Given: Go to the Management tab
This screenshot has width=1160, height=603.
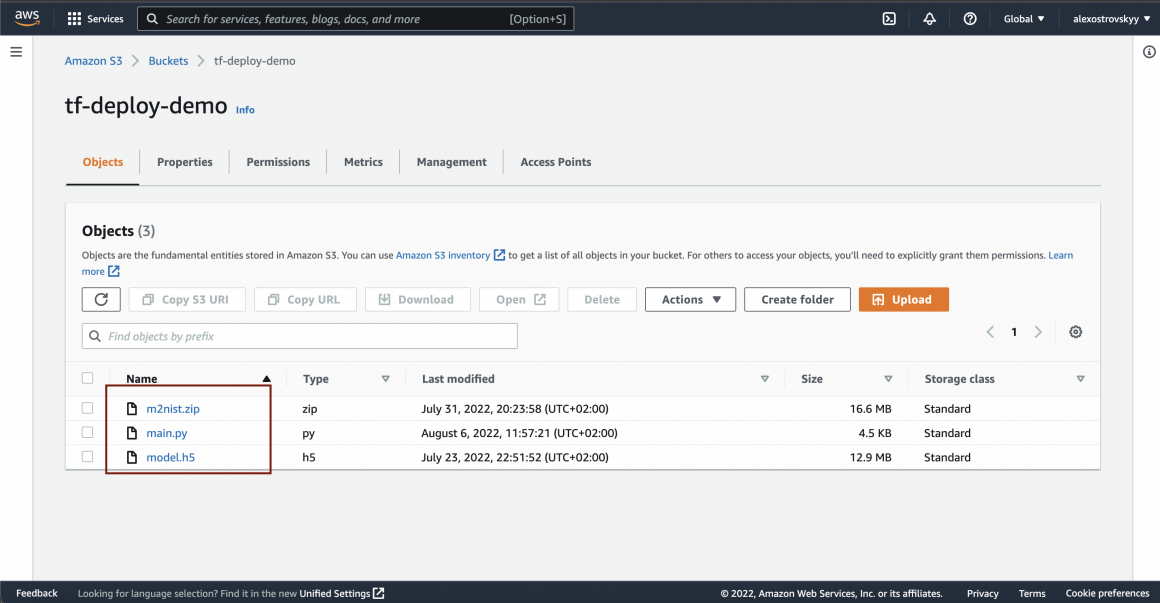Looking at the screenshot, I should [x=451, y=162].
